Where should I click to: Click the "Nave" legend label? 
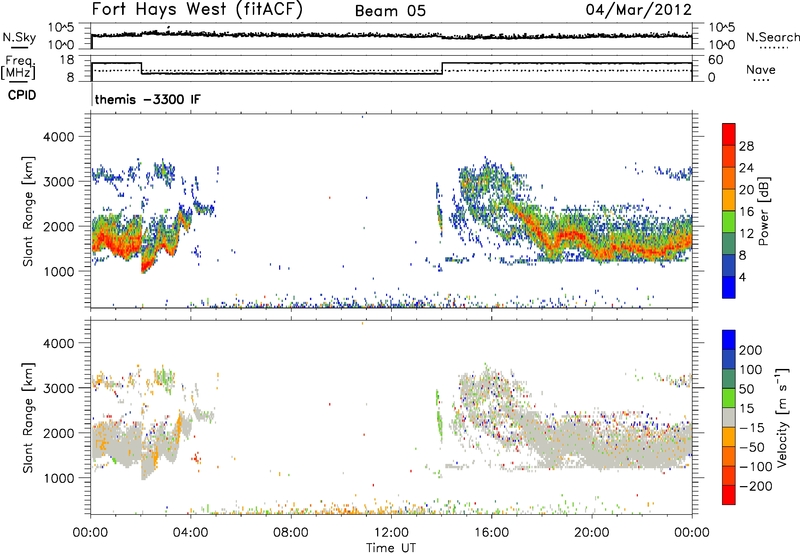coord(760,69)
